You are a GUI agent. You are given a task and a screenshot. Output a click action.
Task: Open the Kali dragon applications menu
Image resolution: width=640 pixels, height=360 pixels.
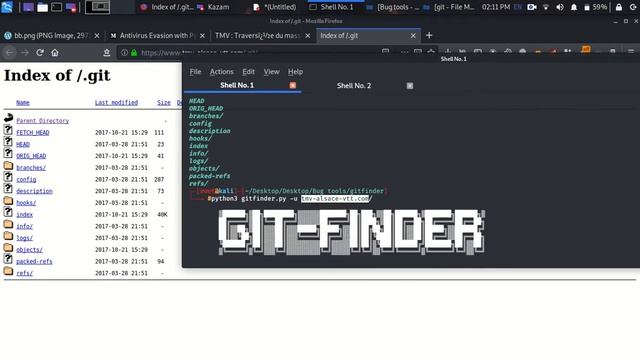(7, 7)
